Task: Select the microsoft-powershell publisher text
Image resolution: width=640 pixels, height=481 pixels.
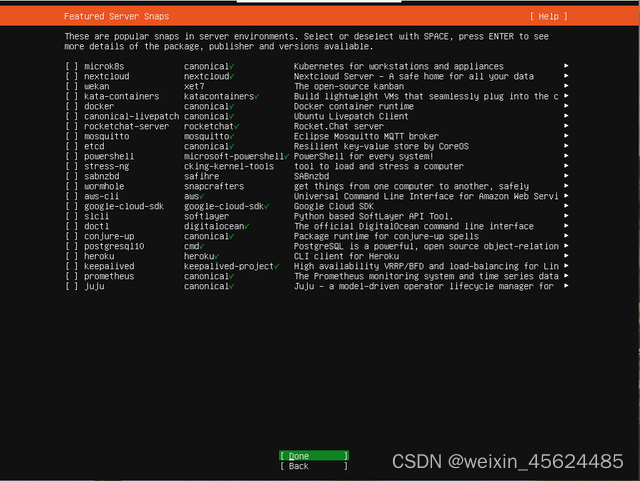Action: [234, 156]
